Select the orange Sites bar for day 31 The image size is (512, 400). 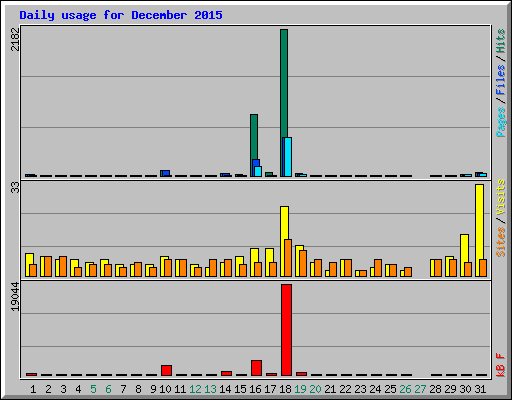(483, 268)
